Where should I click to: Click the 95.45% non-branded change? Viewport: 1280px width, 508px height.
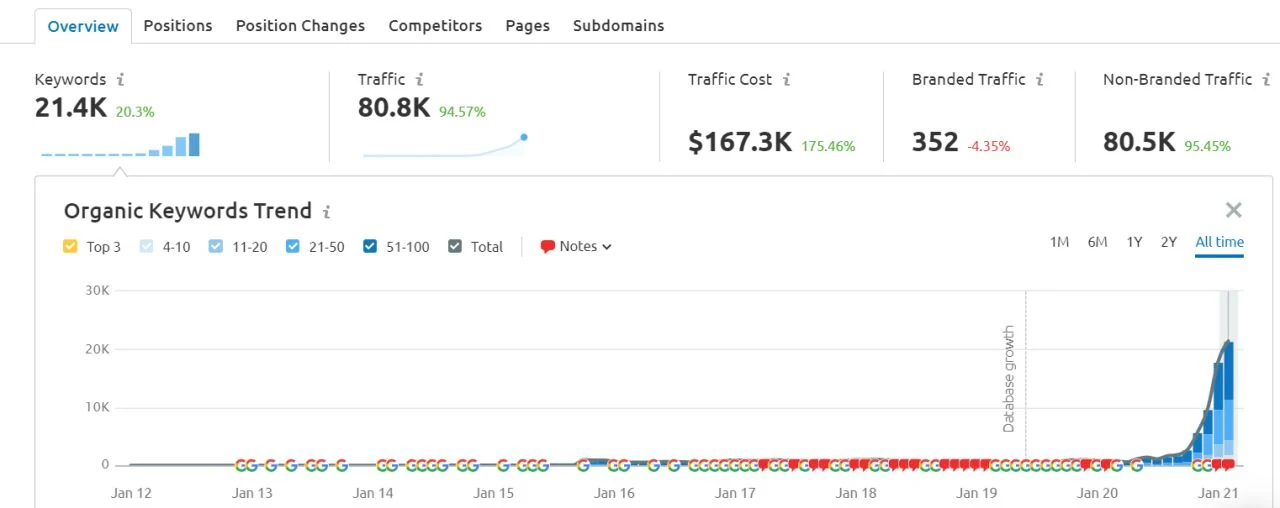[x=1208, y=146]
